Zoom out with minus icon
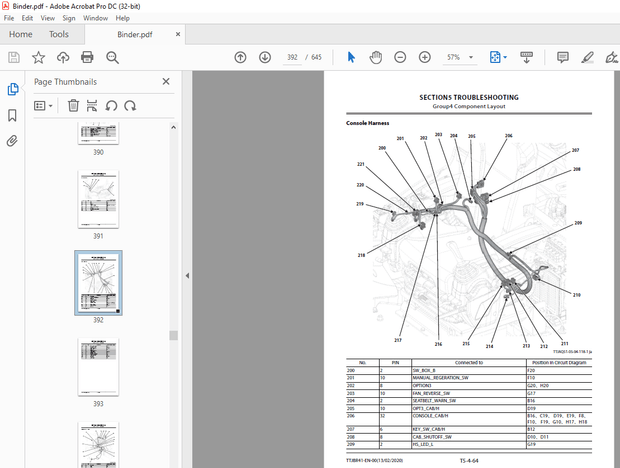Viewport: 620px width, 468px height. (x=400, y=58)
